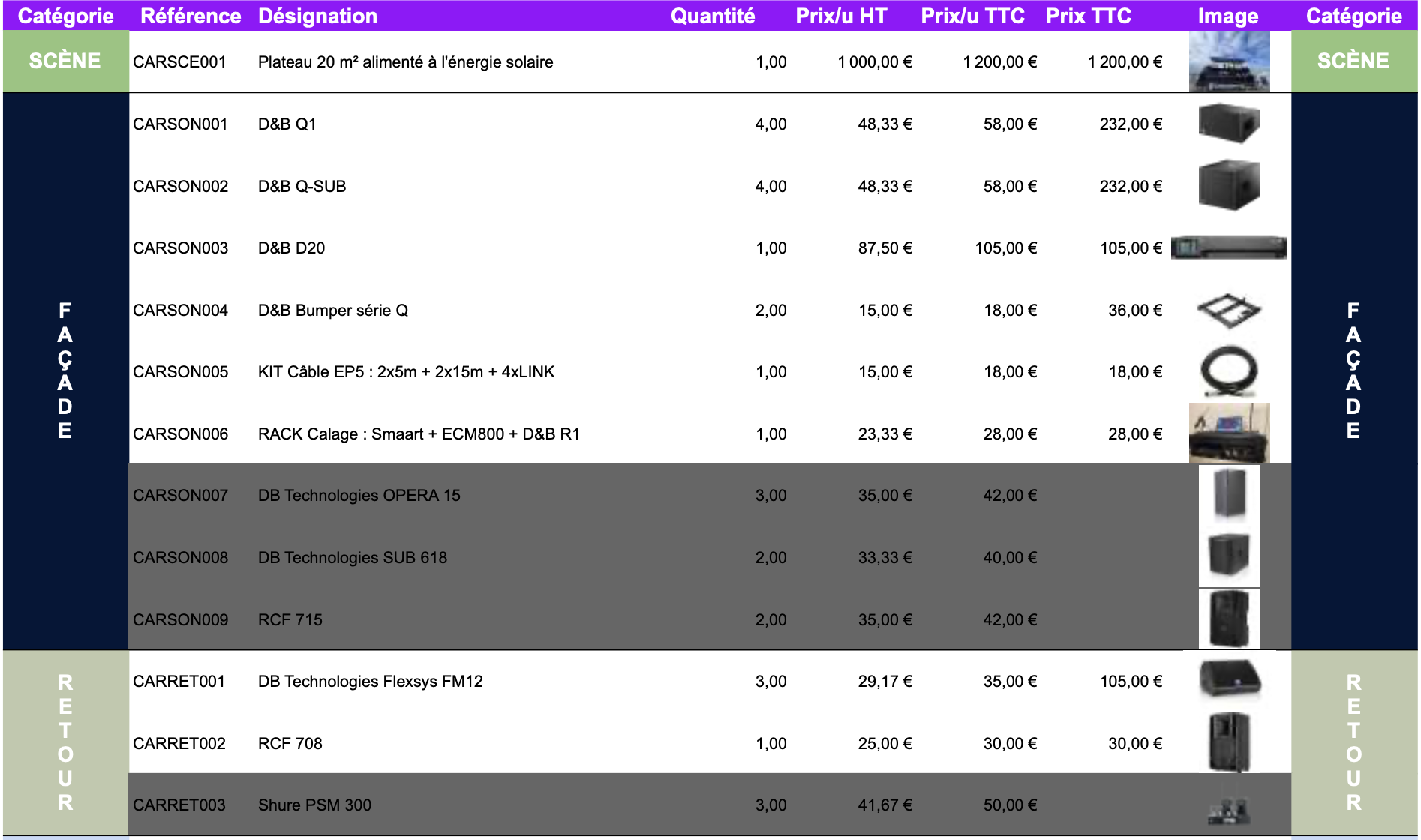1421x840 pixels.
Task: Click the coiled EP5 cable kit image
Action: click(1228, 371)
